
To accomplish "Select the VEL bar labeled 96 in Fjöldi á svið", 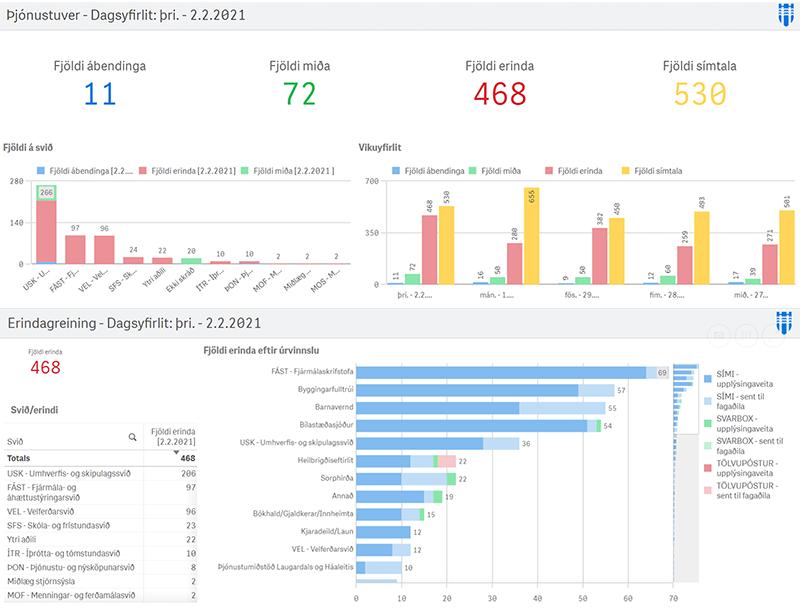I will click(104, 249).
